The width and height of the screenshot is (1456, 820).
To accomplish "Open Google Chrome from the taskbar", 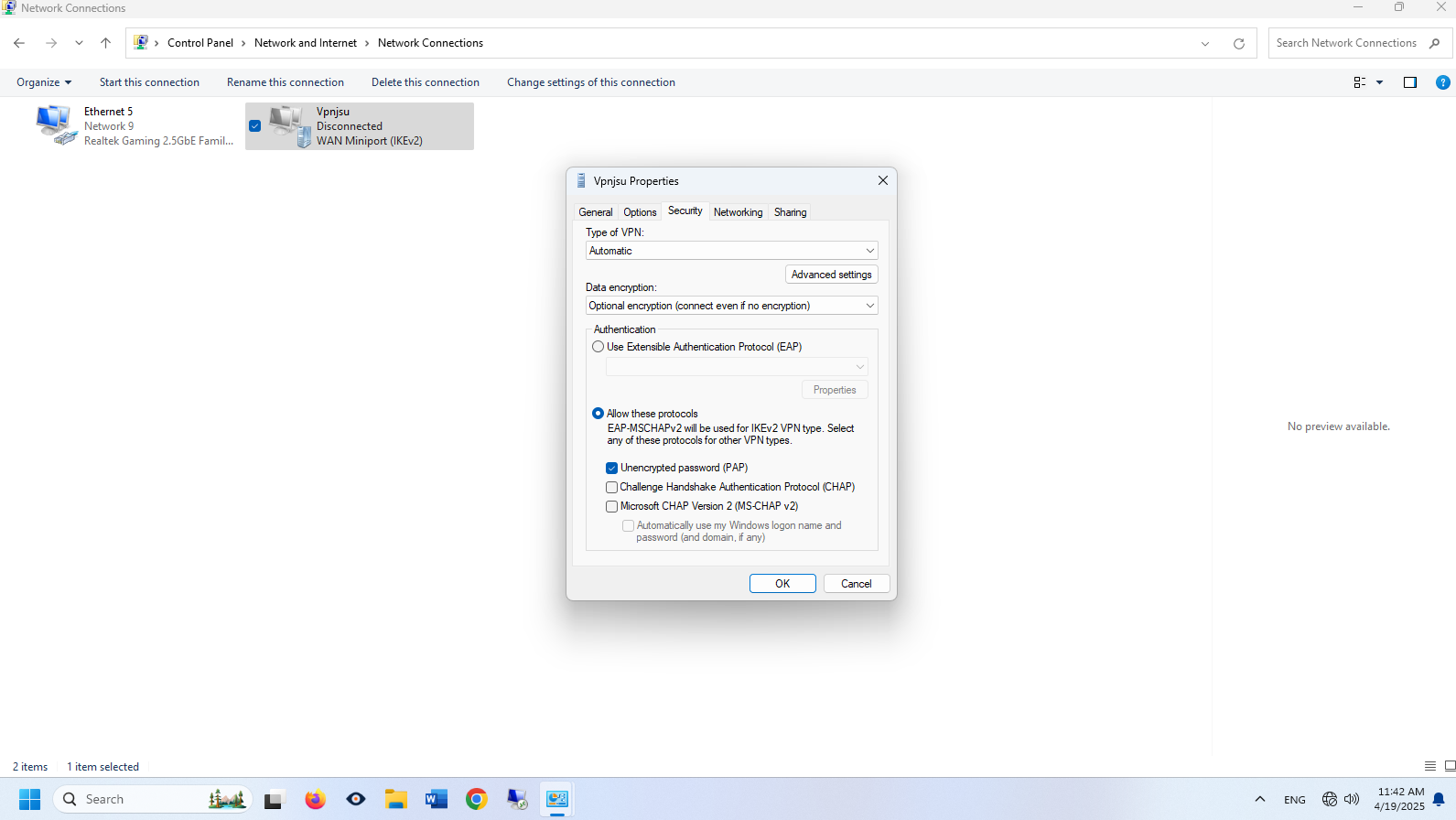I will [x=476, y=799].
